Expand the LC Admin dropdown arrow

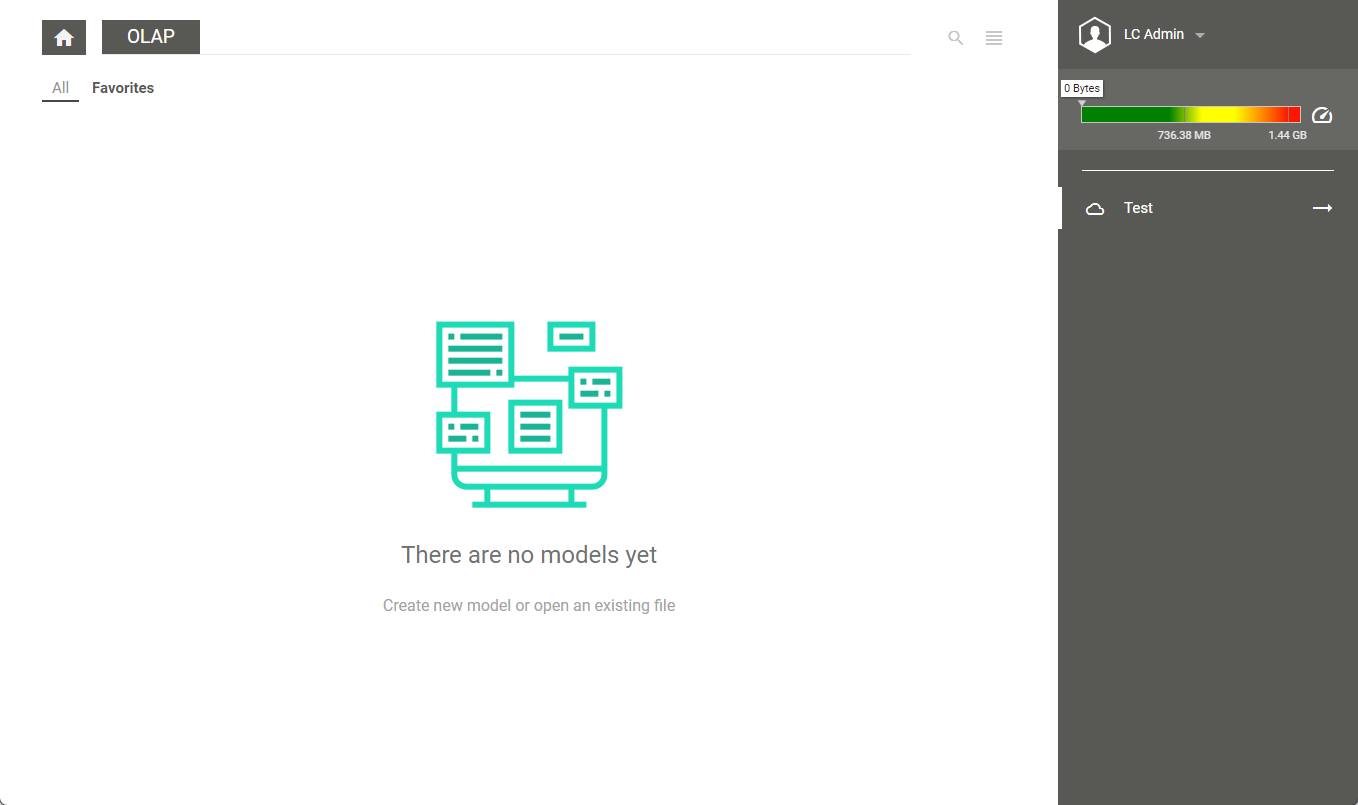[1200, 36]
